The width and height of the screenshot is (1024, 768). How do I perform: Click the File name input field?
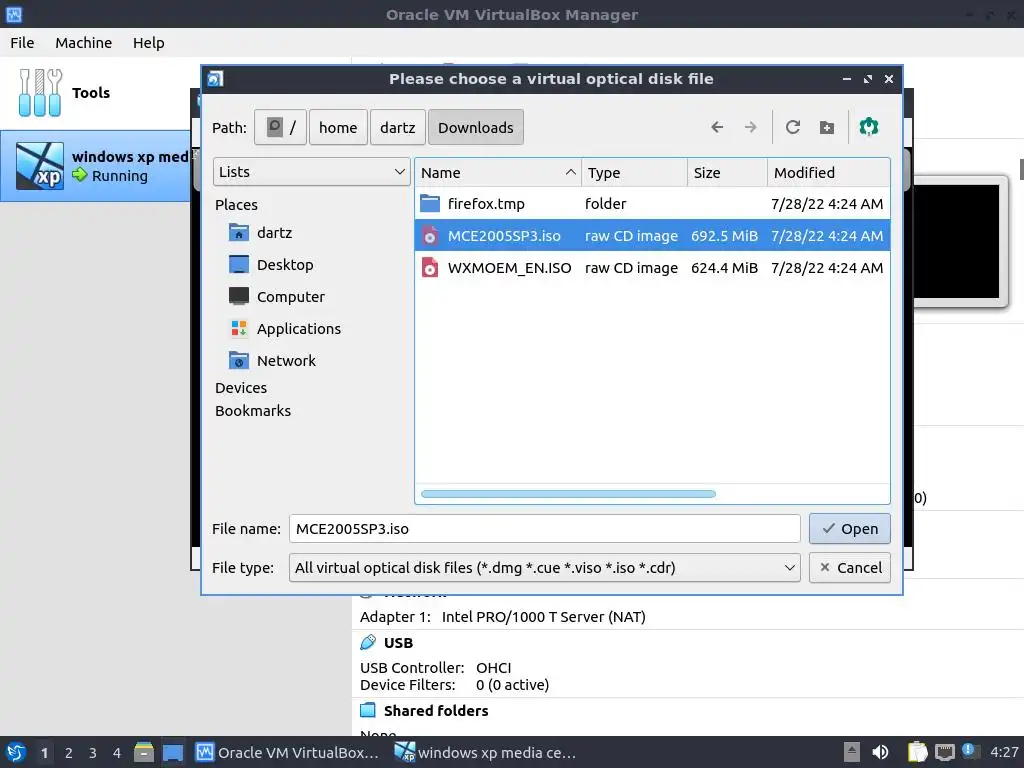coord(545,528)
